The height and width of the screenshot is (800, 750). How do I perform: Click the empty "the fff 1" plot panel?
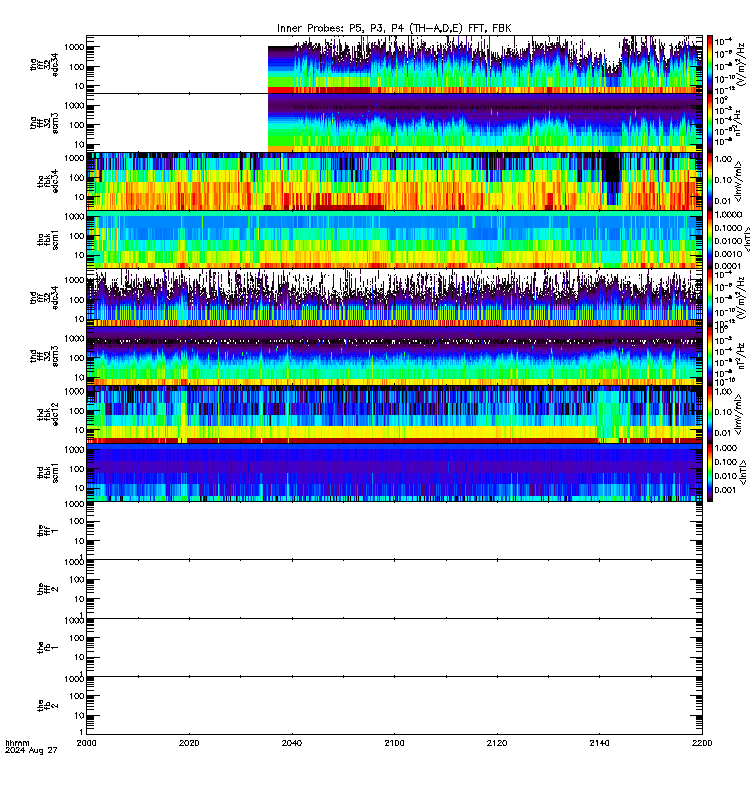tap(394, 531)
